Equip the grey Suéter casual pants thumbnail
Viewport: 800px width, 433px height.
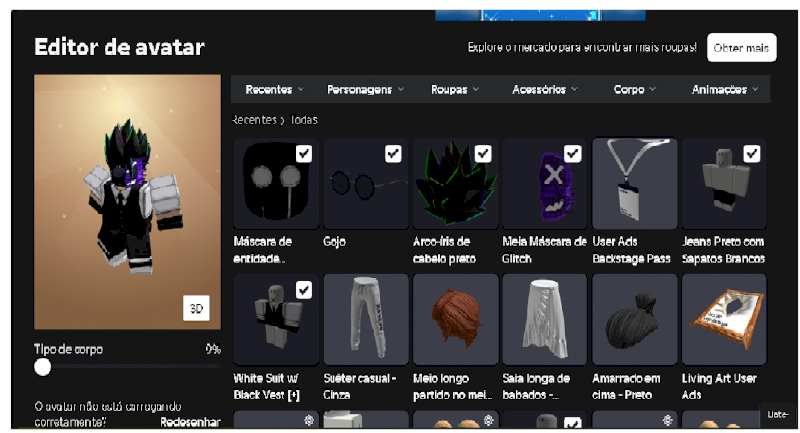(366, 320)
